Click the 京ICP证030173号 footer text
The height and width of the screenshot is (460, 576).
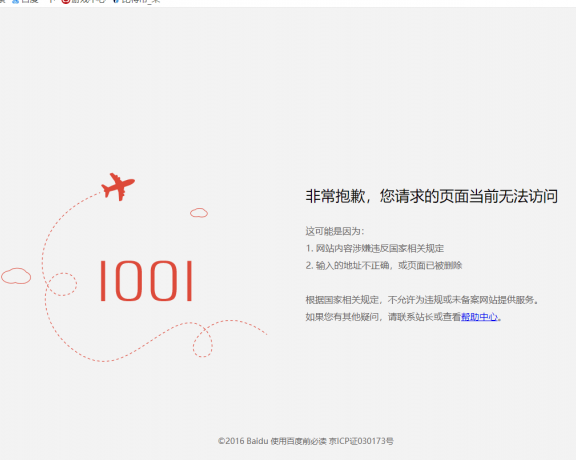[x=361, y=441]
